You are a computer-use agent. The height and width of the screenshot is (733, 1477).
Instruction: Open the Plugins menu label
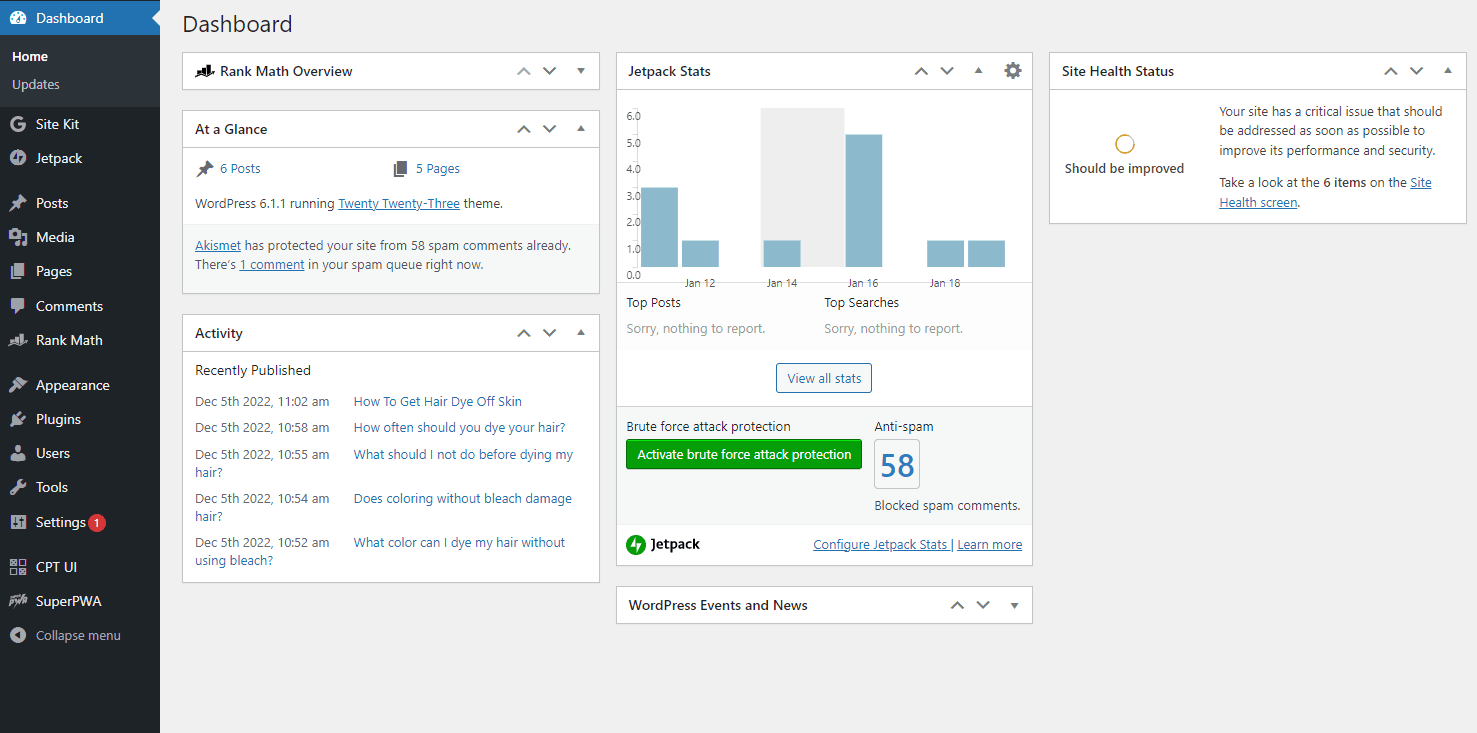point(58,419)
